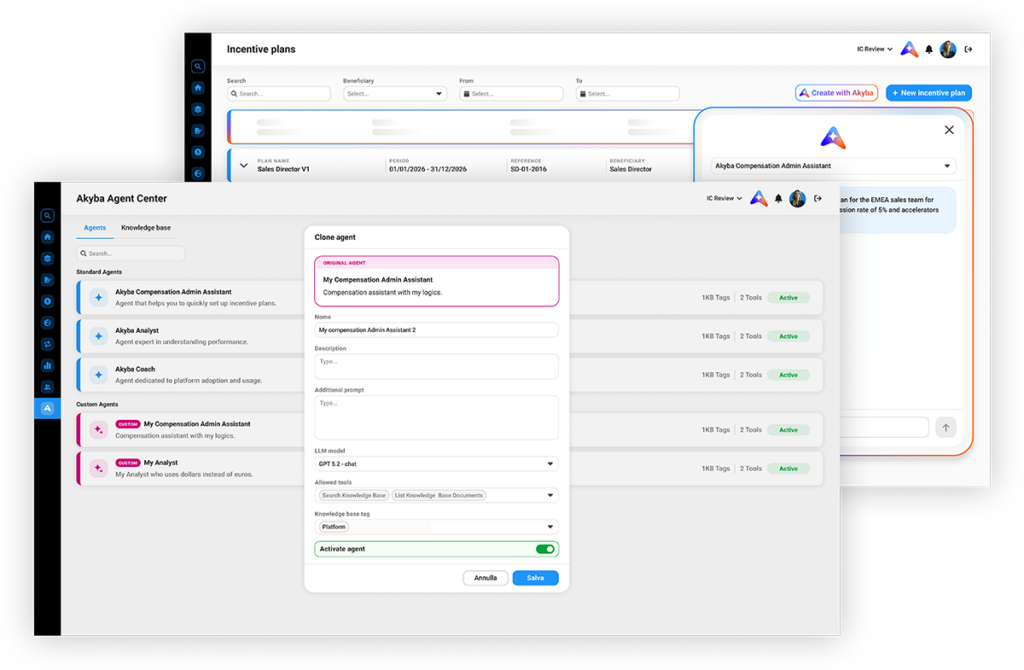The image size is (1024, 670).
Task: Toggle the Activate agent switch
Action: tap(545, 549)
